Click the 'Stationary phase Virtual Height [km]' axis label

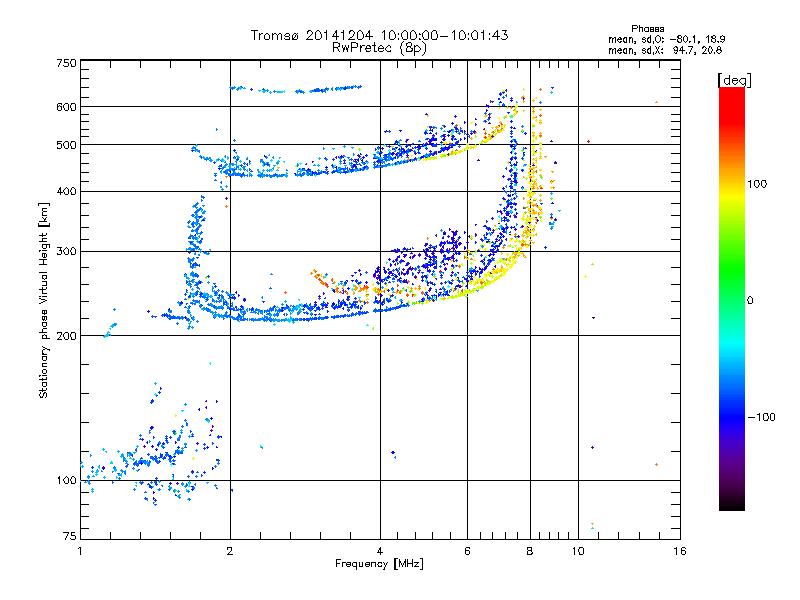(x=44, y=300)
